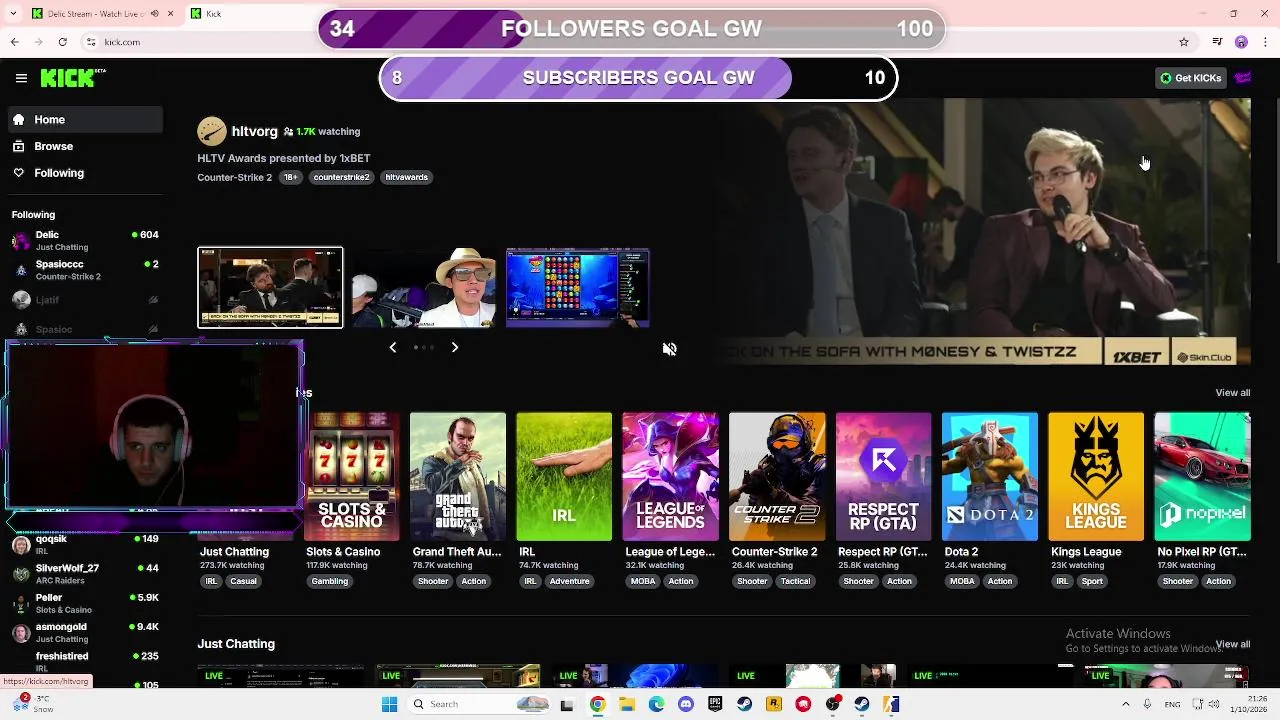The height and width of the screenshot is (720, 1280).
Task: Open the blue Steam icon next to Epic Games
Action: click(744, 704)
